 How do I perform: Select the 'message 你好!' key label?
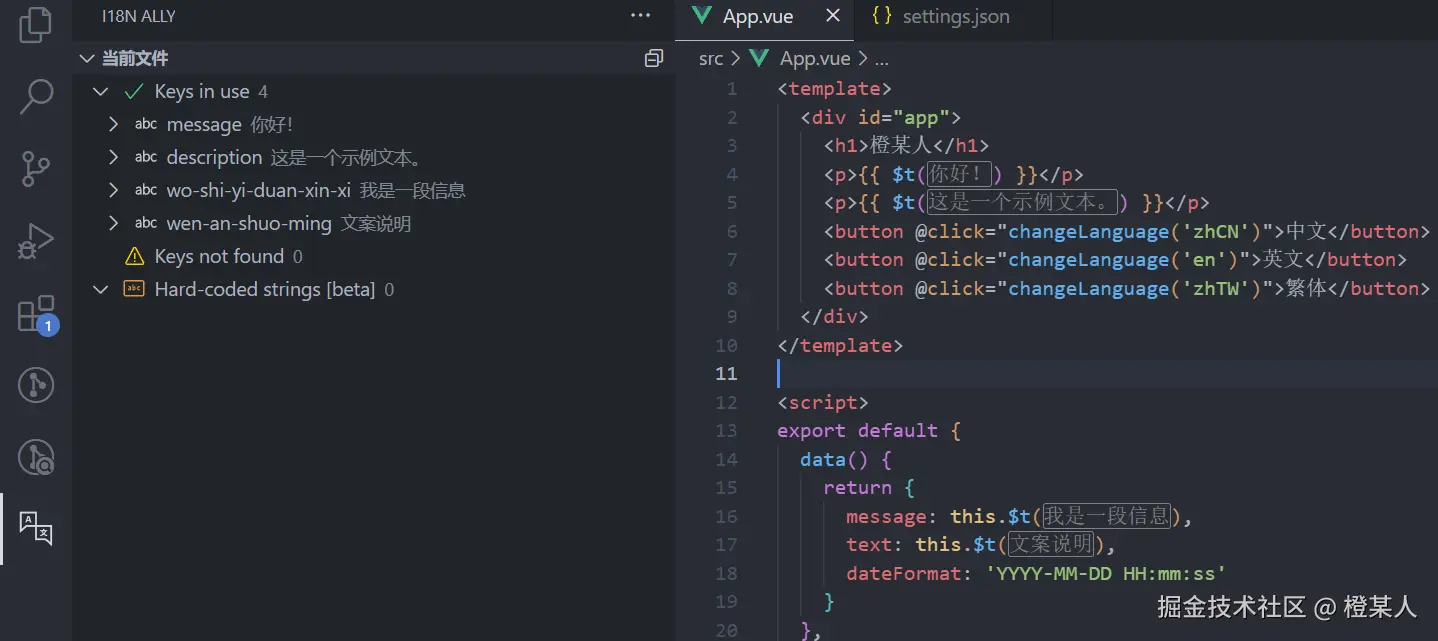pos(229,125)
